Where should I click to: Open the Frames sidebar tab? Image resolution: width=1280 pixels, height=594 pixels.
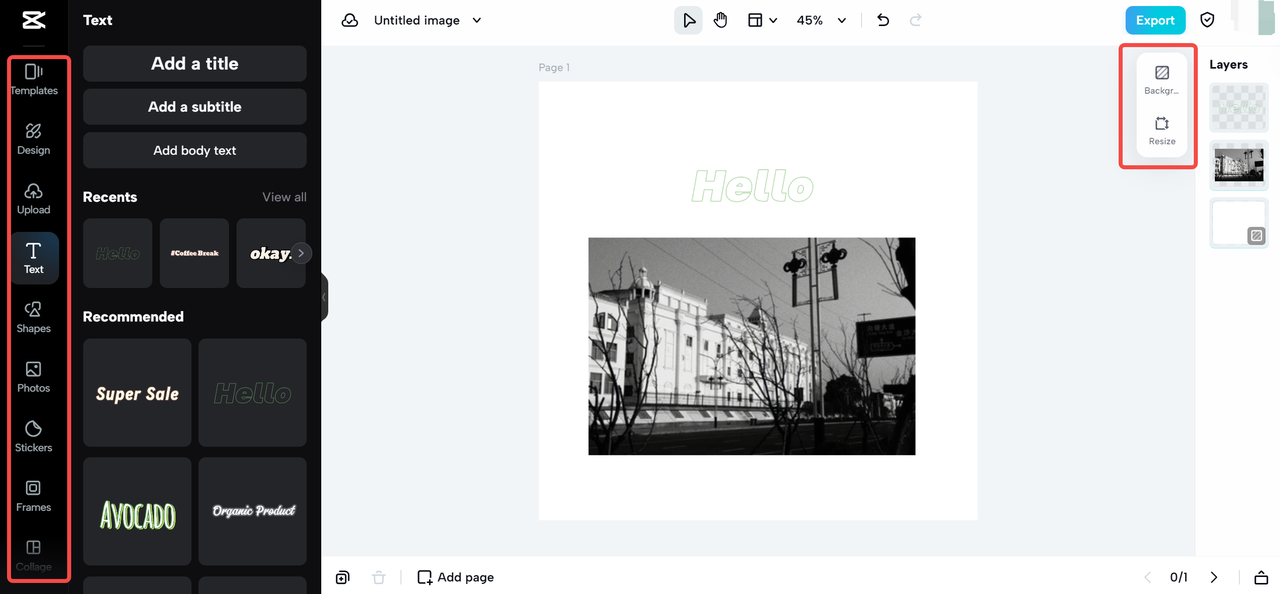(34, 496)
